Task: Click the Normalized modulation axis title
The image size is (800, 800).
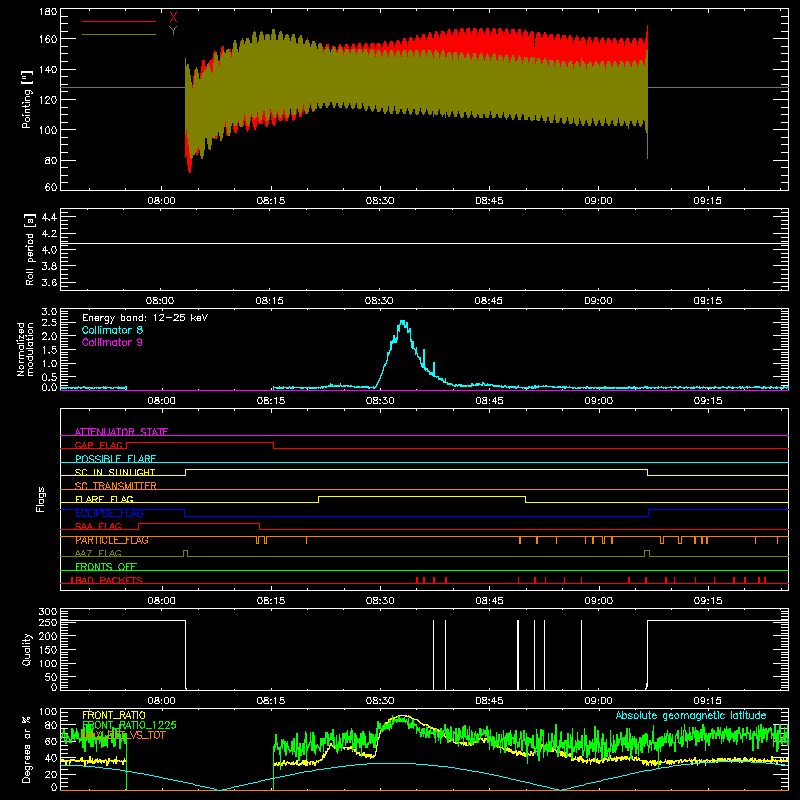Action: click(x=25, y=349)
